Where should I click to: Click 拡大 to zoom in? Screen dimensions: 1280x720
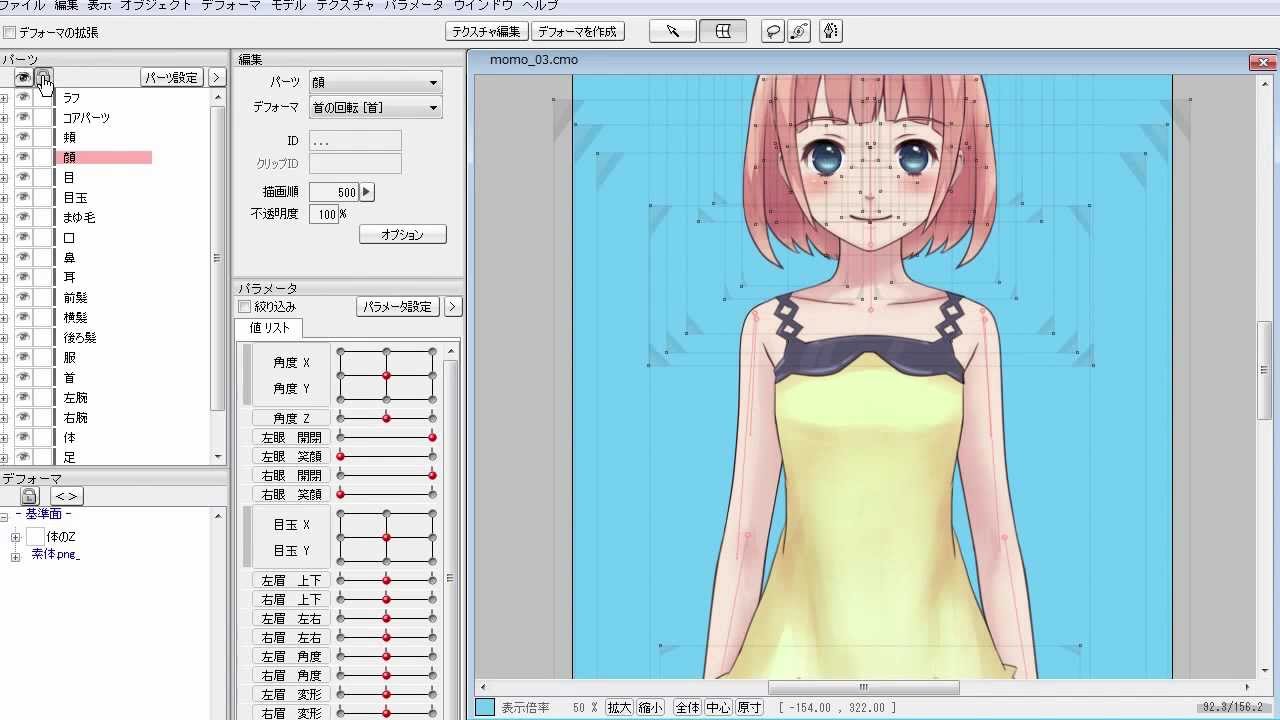tap(619, 707)
